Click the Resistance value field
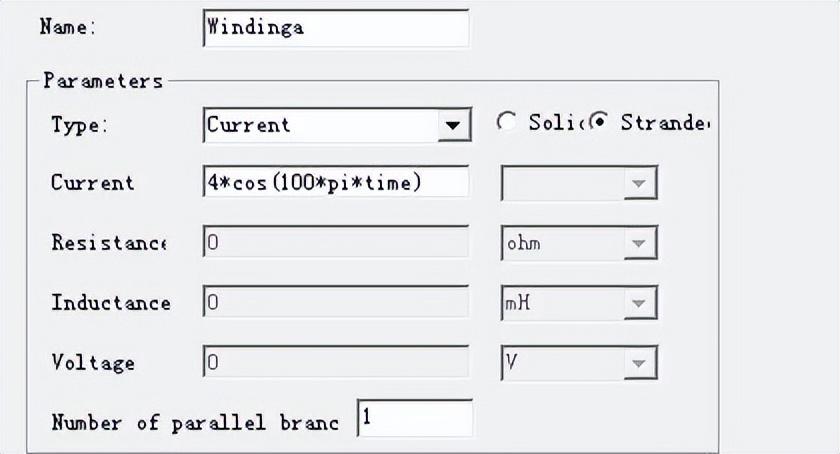 [335, 243]
